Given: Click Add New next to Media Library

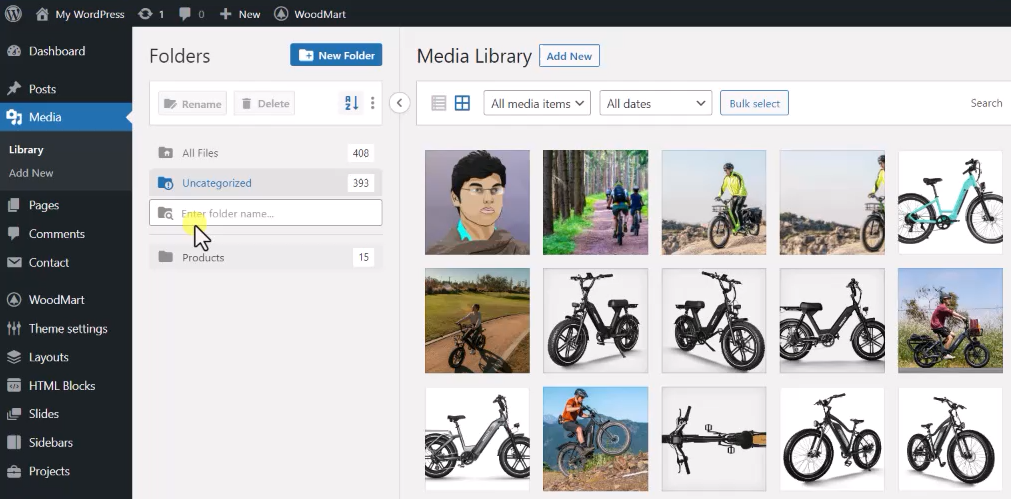Looking at the screenshot, I should 569,56.
